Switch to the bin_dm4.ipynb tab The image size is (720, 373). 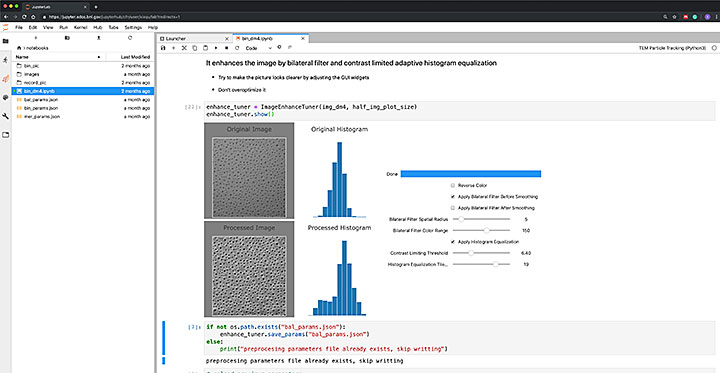(270, 39)
